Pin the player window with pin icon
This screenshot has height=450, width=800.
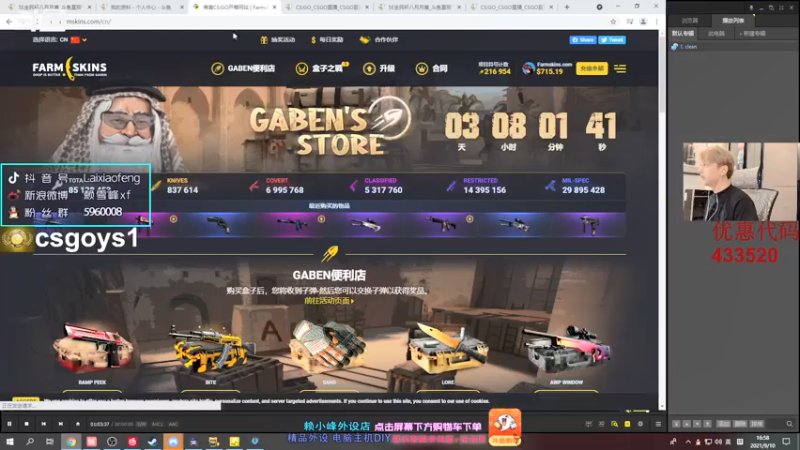pyautogui.click(x=751, y=7)
